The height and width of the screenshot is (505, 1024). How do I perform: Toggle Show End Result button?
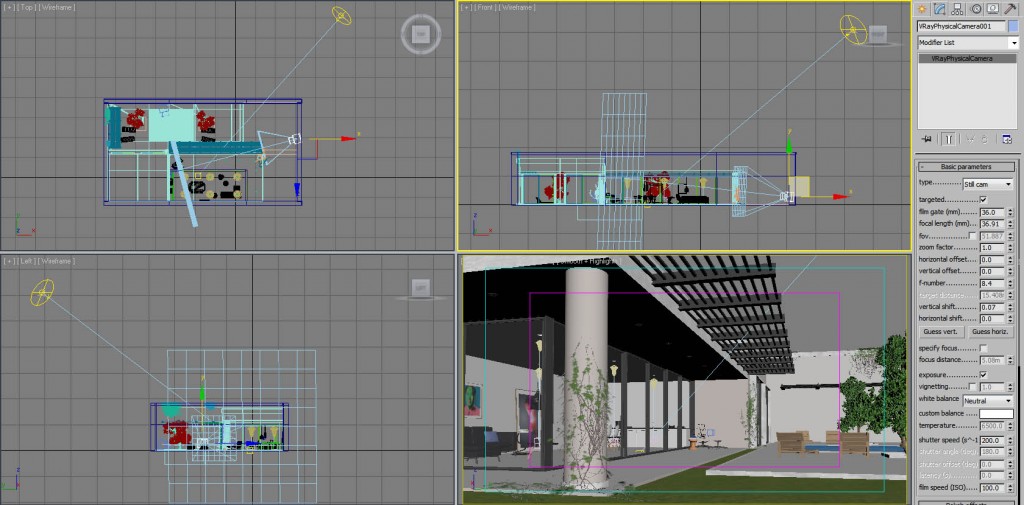[948, 138]
